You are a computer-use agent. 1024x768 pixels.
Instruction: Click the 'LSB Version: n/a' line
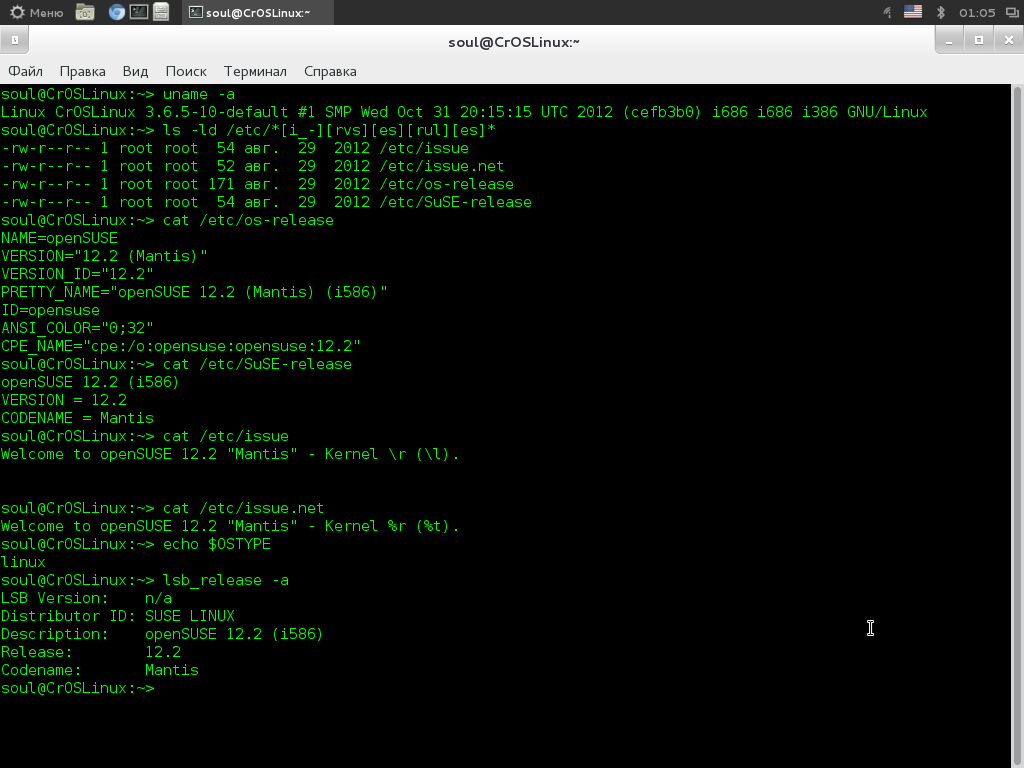point(86,598)
